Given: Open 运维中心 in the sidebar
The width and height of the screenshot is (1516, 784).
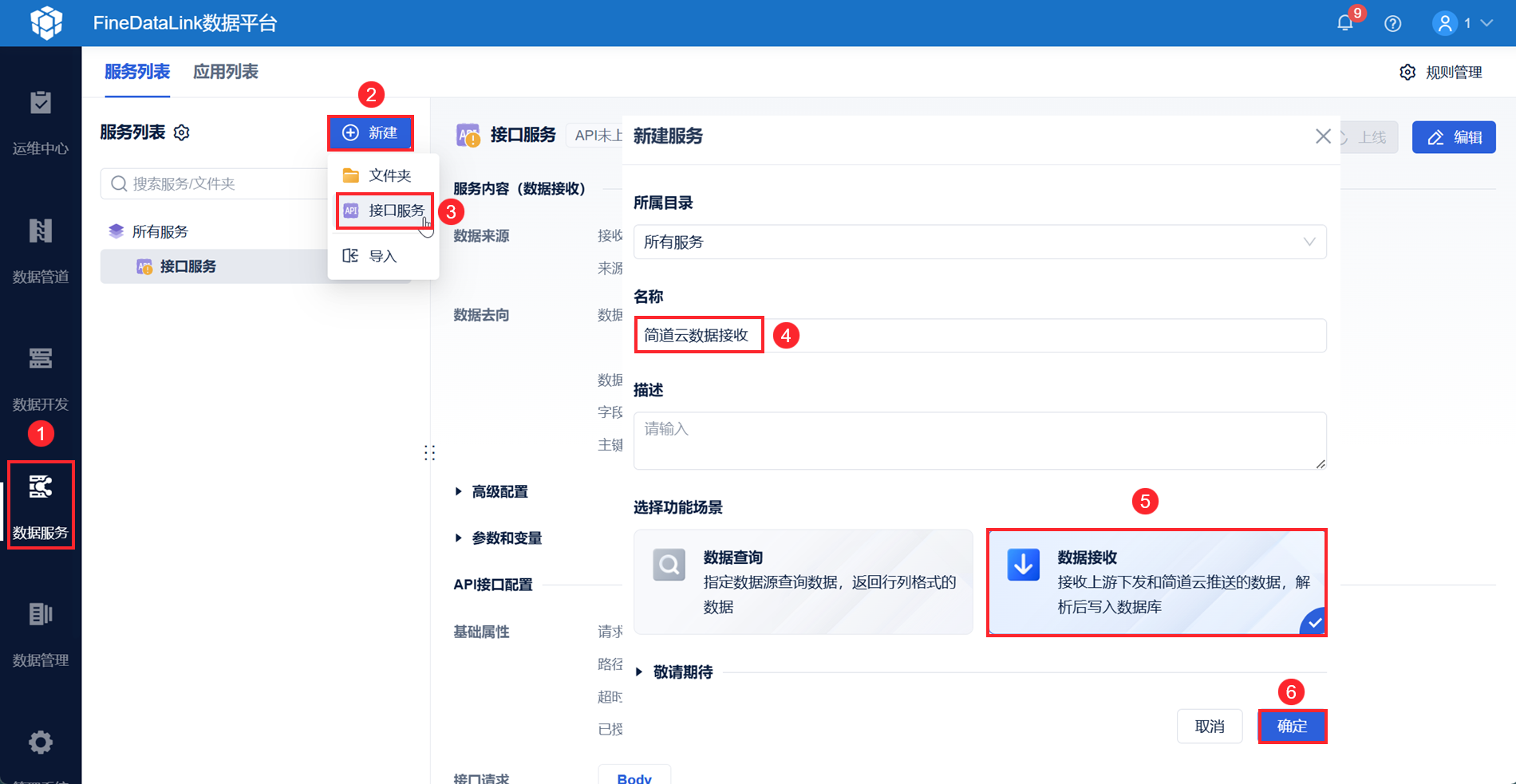Looking at the screenshot, I should (41, 124).
